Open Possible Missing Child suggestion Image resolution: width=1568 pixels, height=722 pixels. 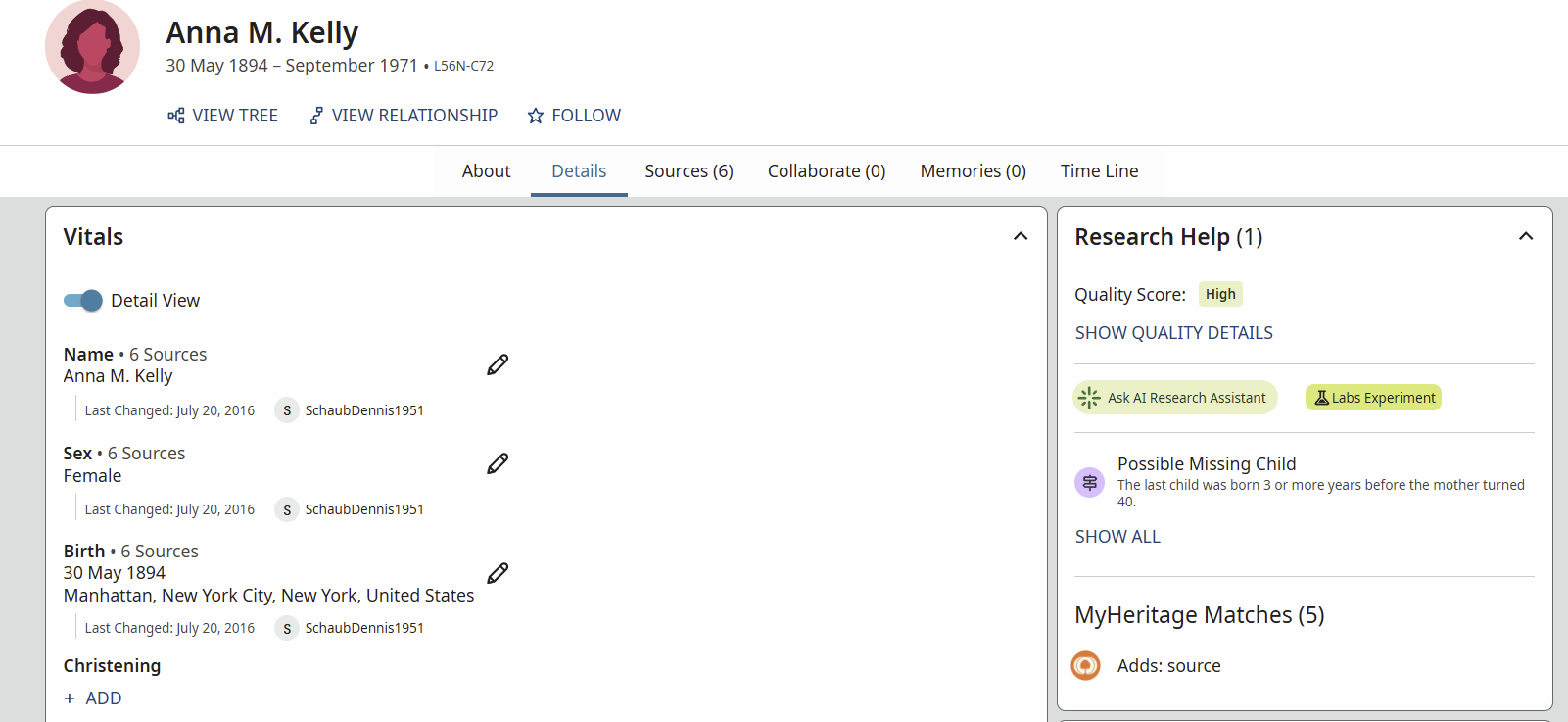point(1207,464)
